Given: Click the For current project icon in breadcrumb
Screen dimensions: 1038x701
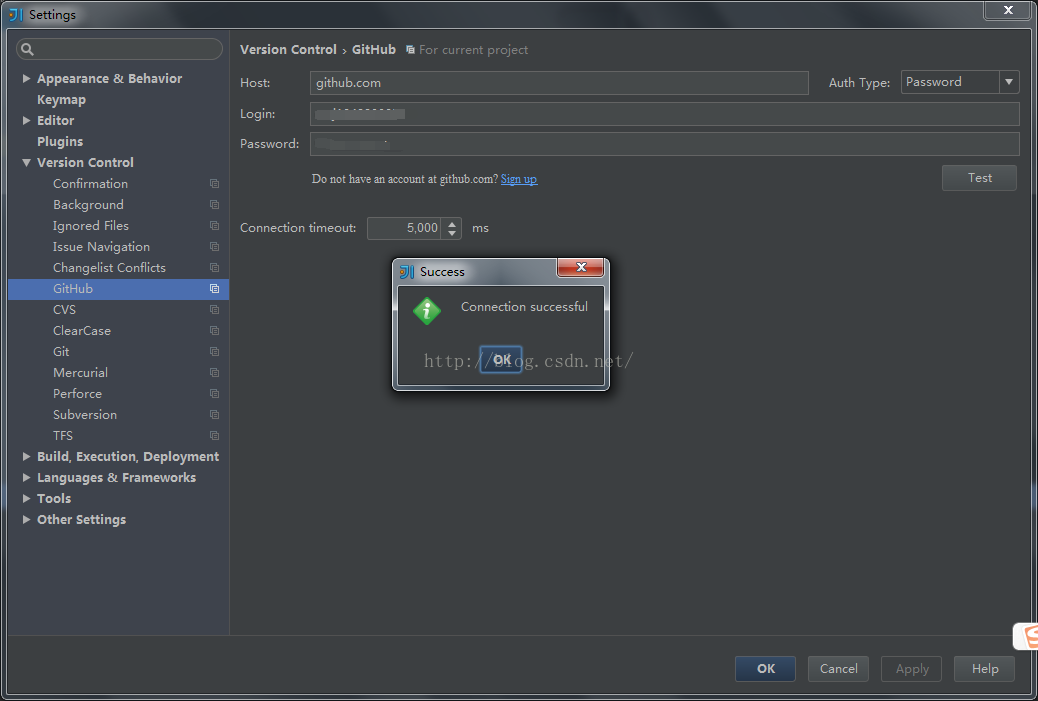Looking at the screenshot, I should point(410,50).
